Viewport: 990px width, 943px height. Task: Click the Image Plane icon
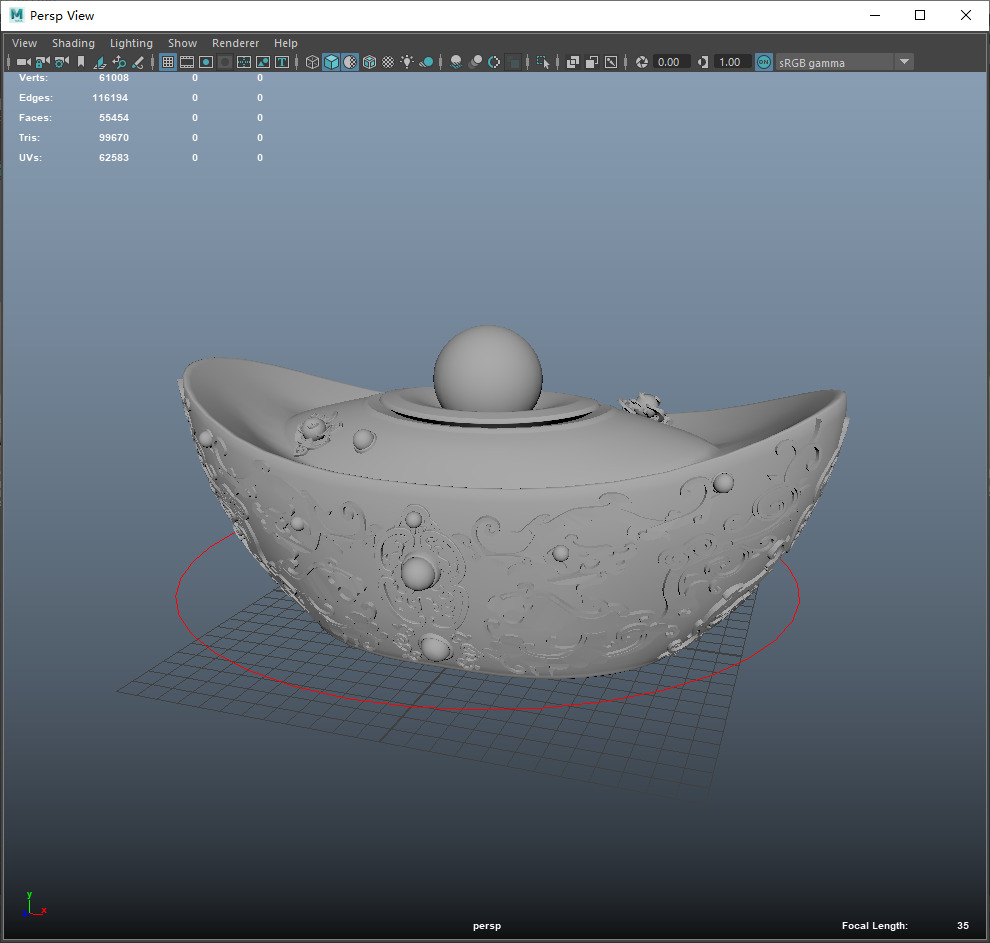100,62
